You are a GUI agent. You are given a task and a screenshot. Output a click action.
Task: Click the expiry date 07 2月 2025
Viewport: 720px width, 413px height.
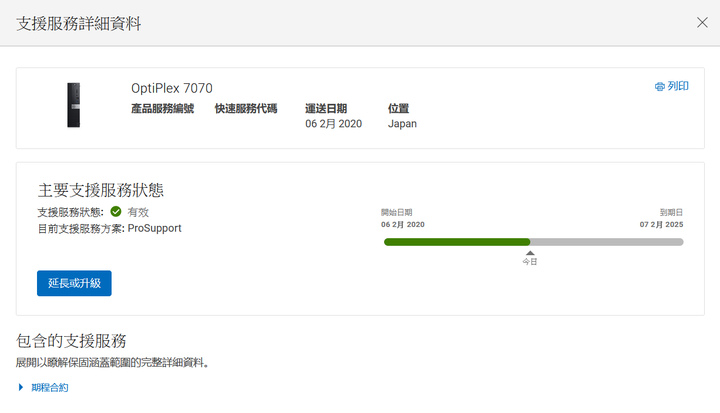point(661,224)
